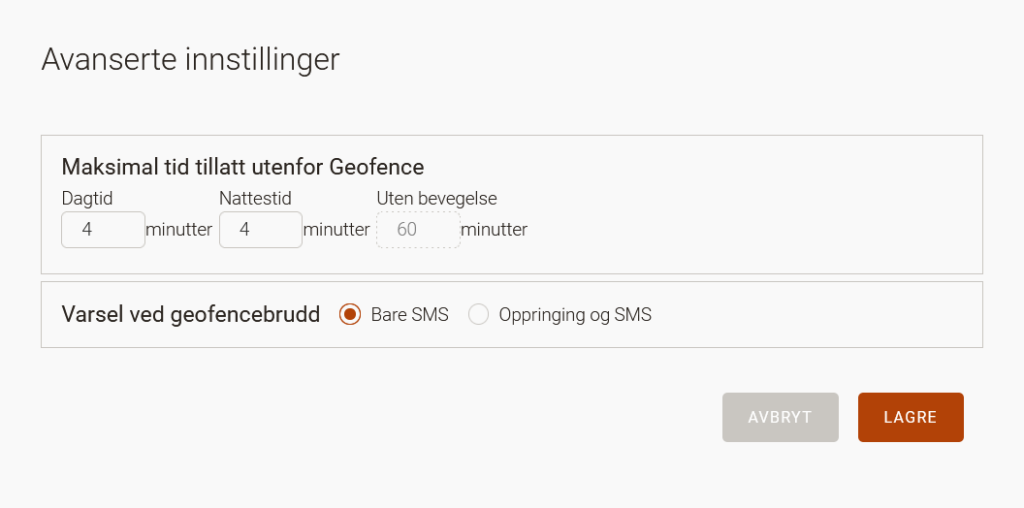Viewport: 1024px width, 508px height.
Task: Select the Bare SMS radio button
Action: pos(350,315)
